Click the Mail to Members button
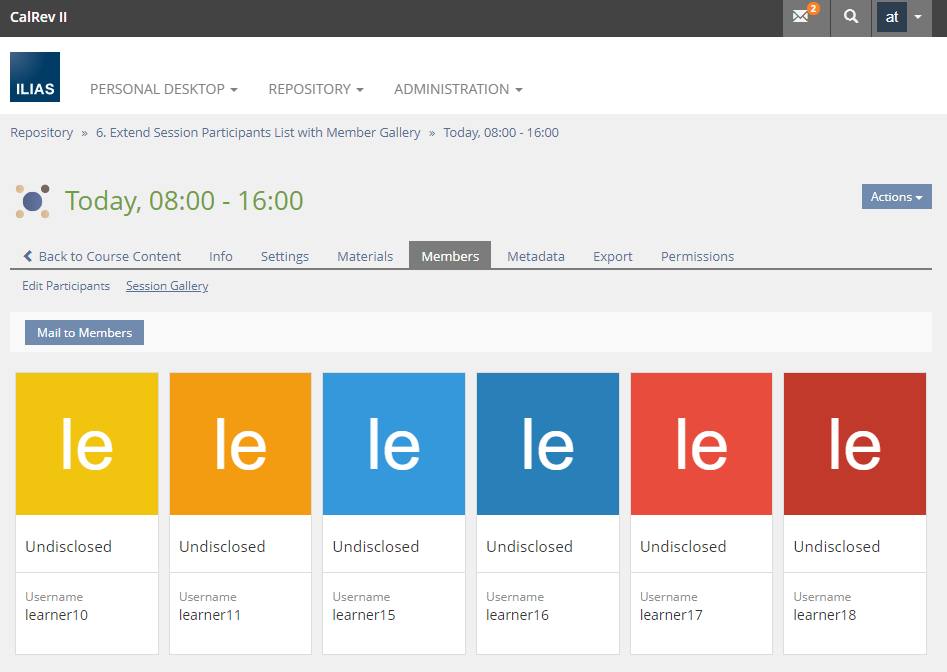The height and width of the screenshot is (672, 947). [x=84, y=333]
